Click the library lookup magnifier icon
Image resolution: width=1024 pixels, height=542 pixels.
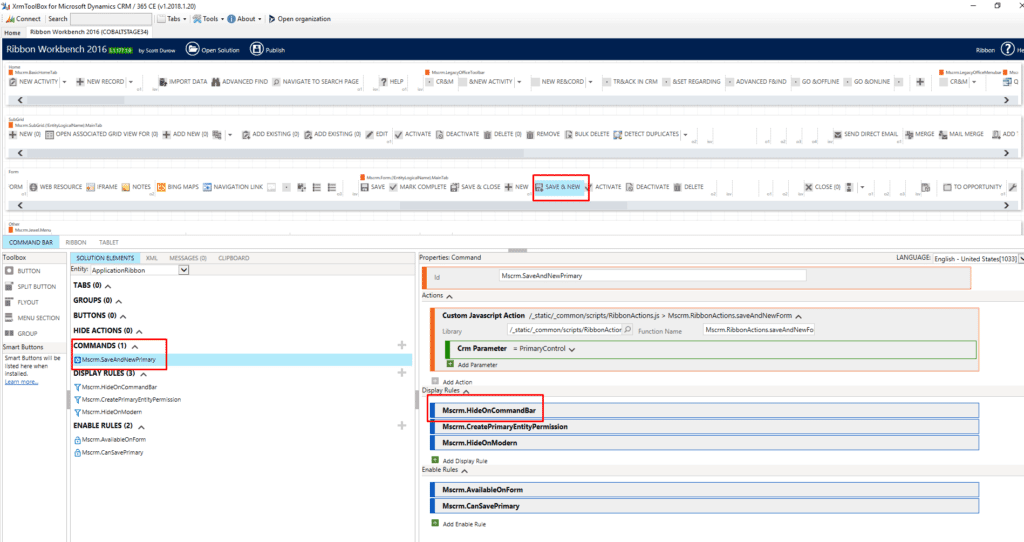[627, 329]
